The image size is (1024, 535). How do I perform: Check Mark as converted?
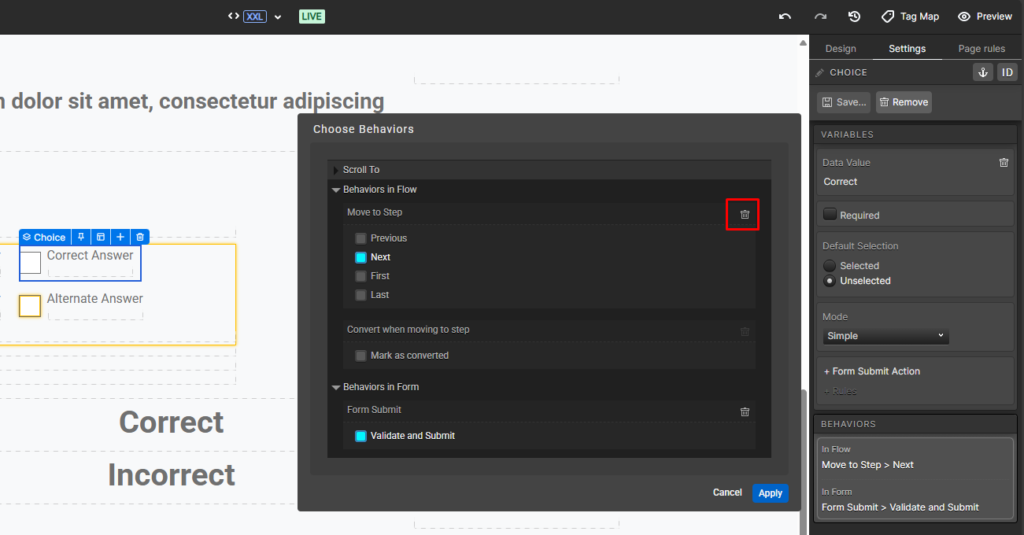tap(360, 355)
